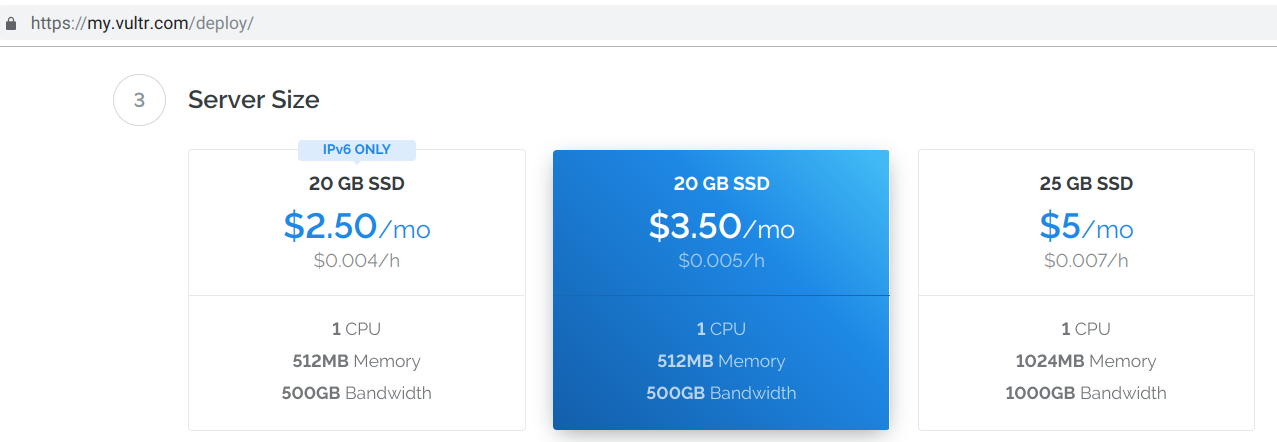
Task: Click 512MB Memory in the blue selected plan
Action: (x=721, y=361)
